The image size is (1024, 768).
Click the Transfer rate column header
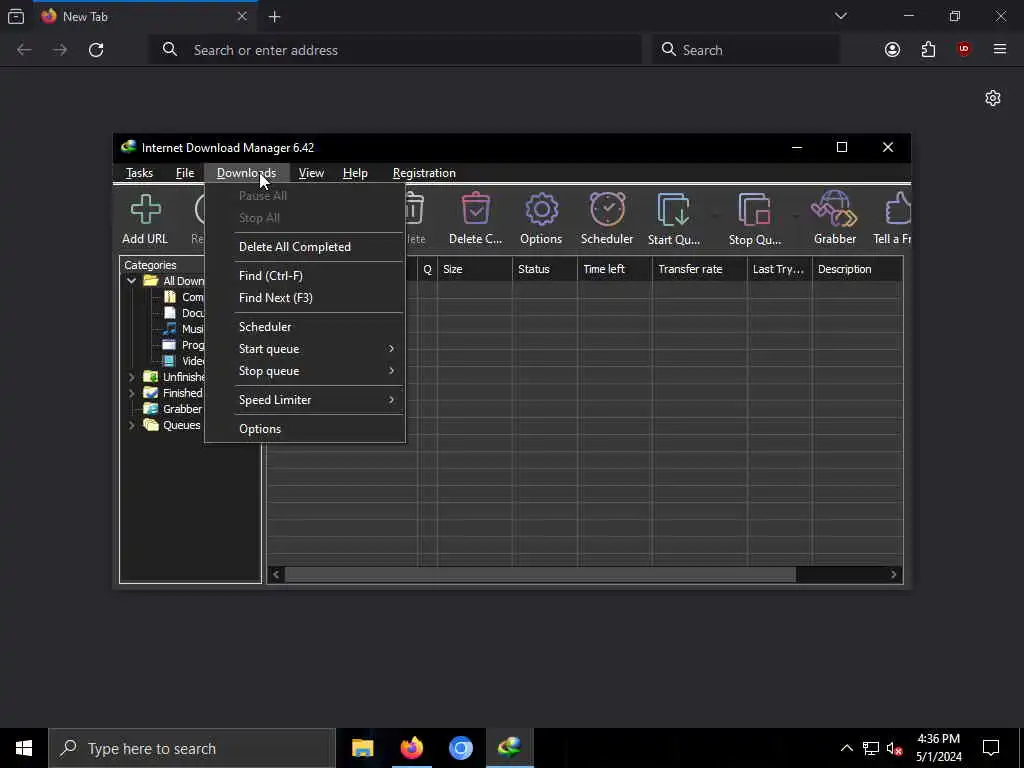[x=699, y=269]
